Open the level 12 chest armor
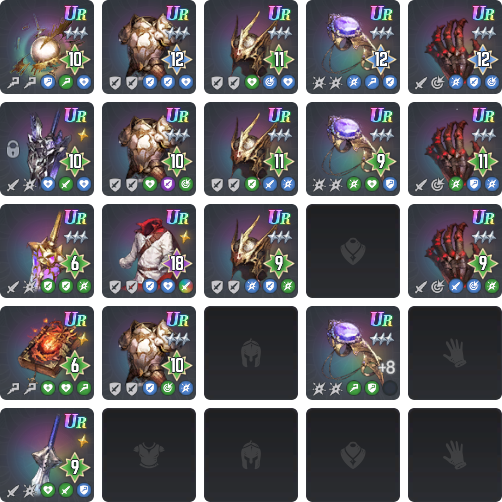 pyautogui.click(x=149, y=47)
